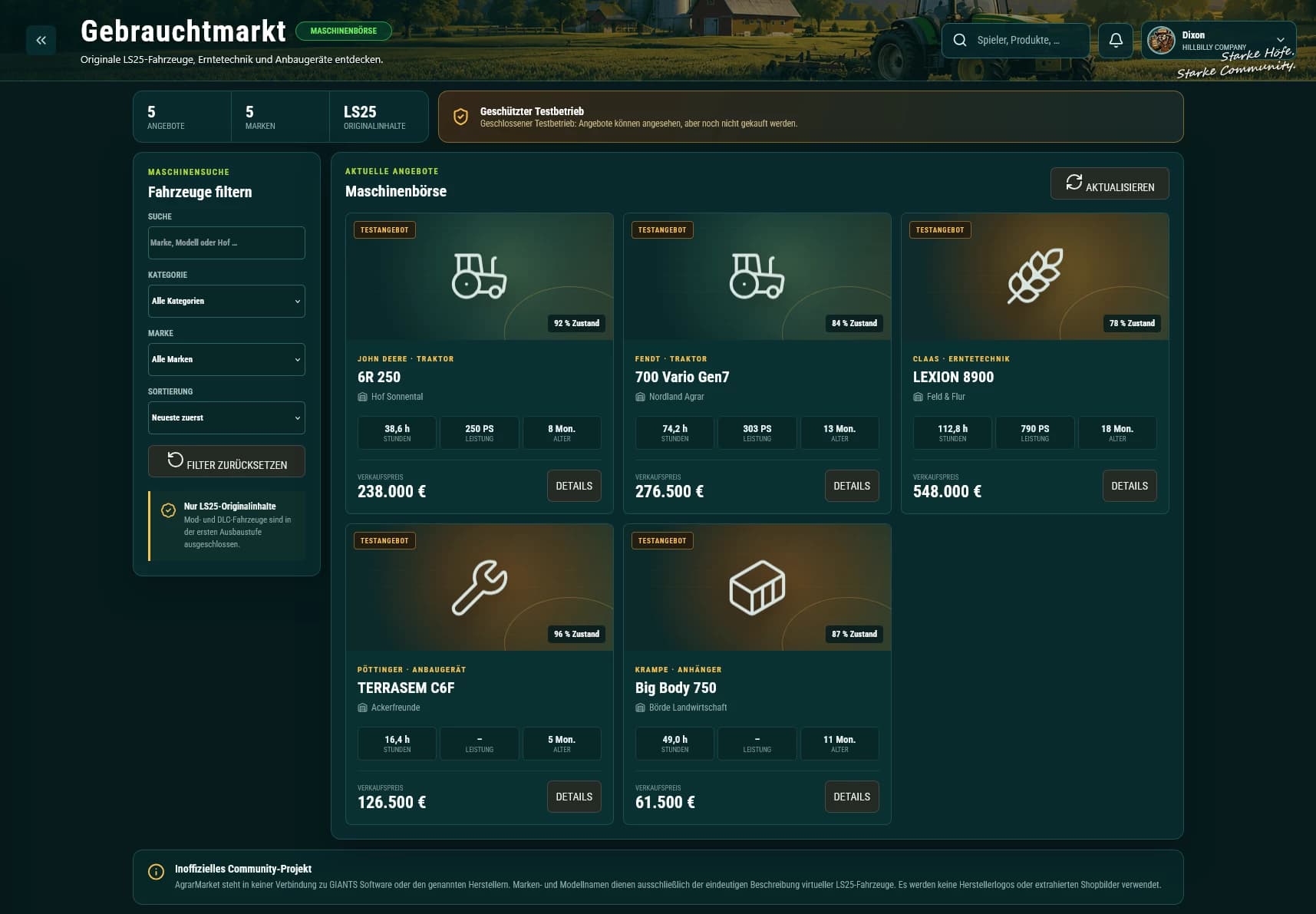Click the wrench icon on the TERRASEM C6F card
Viewport: 1316px width, 914px height.
[x=480, y=587]
